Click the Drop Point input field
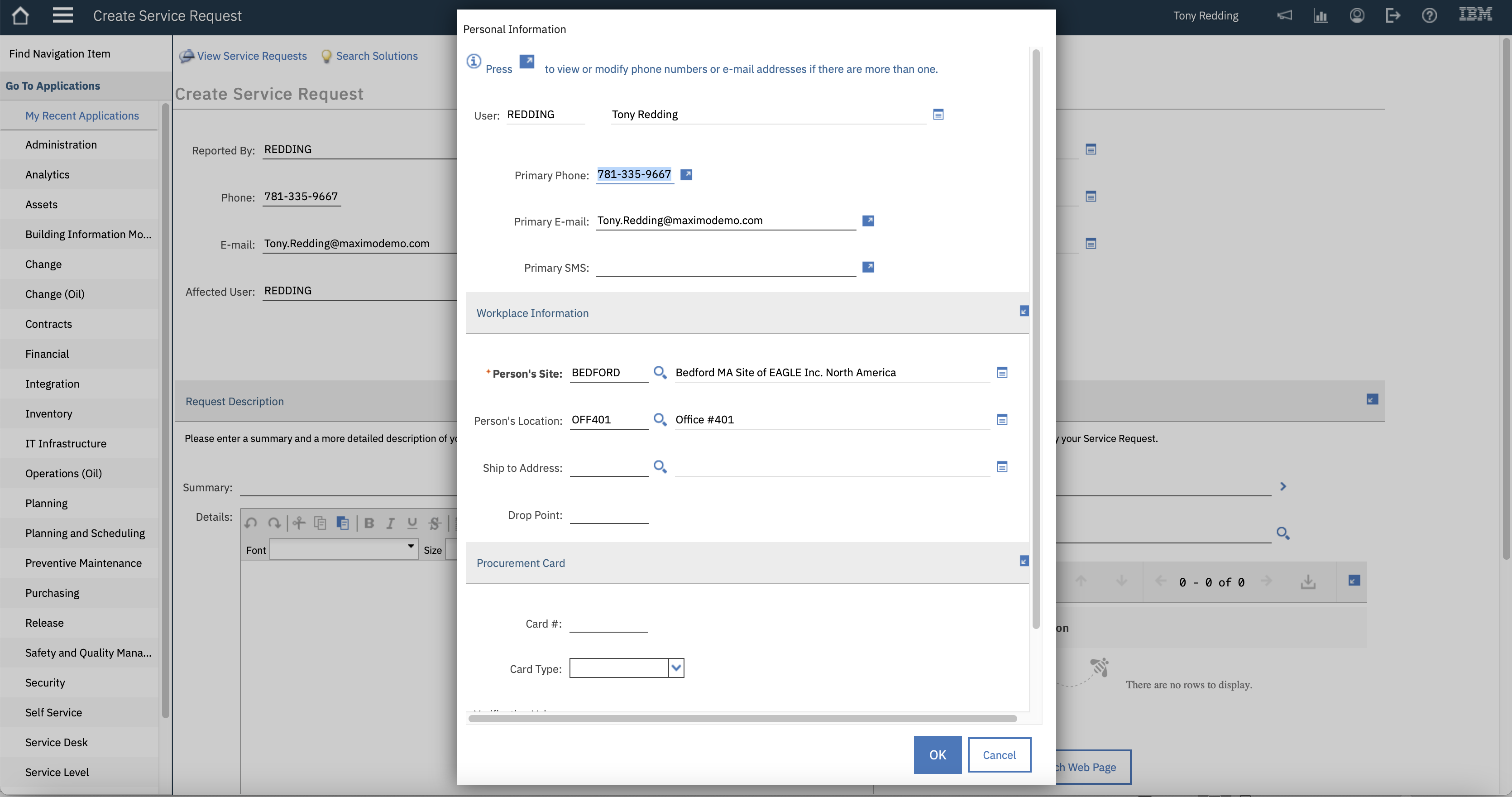 tap(609, 515)
